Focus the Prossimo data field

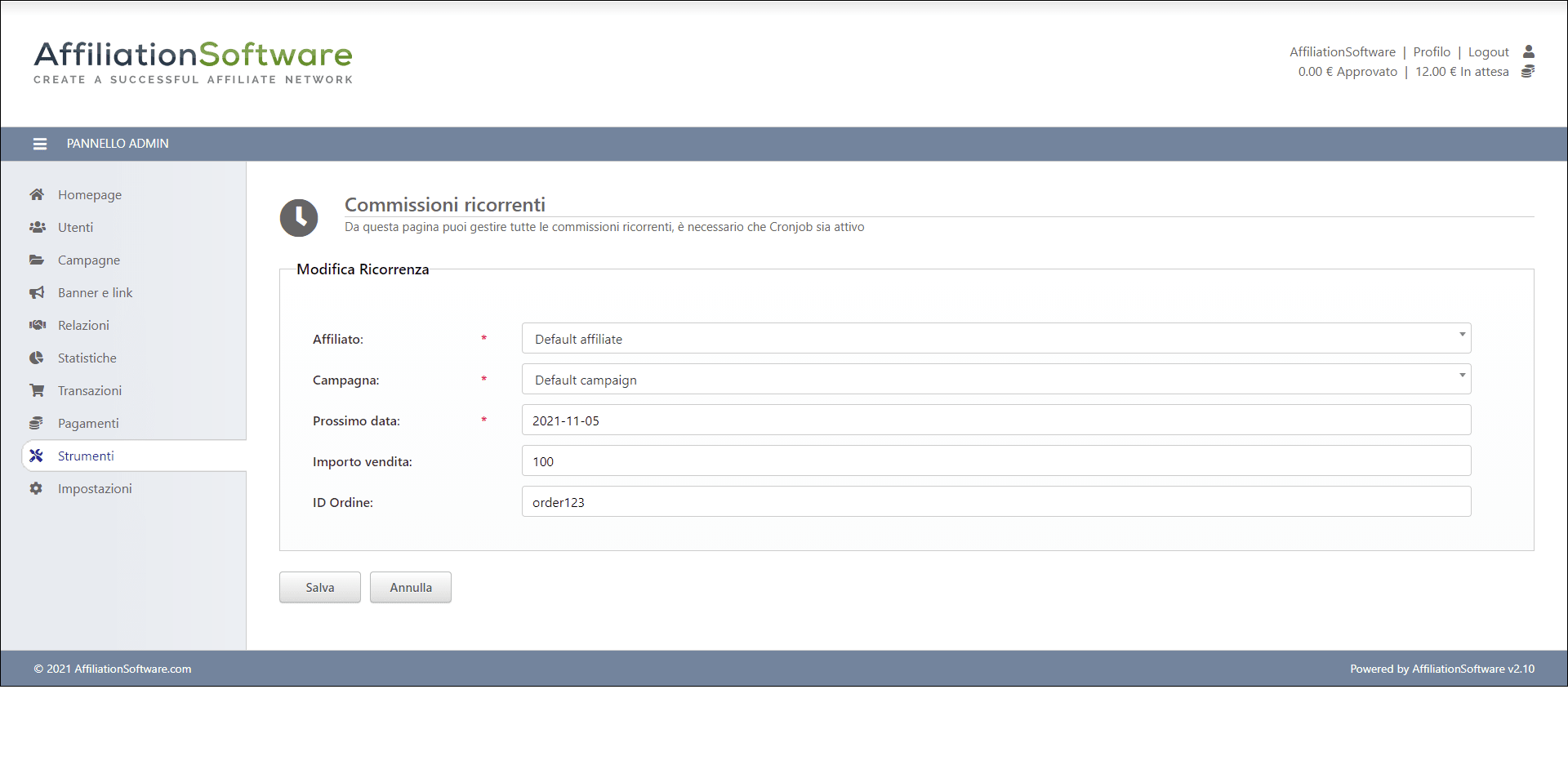pyautogui.click(x=996, y=420)
